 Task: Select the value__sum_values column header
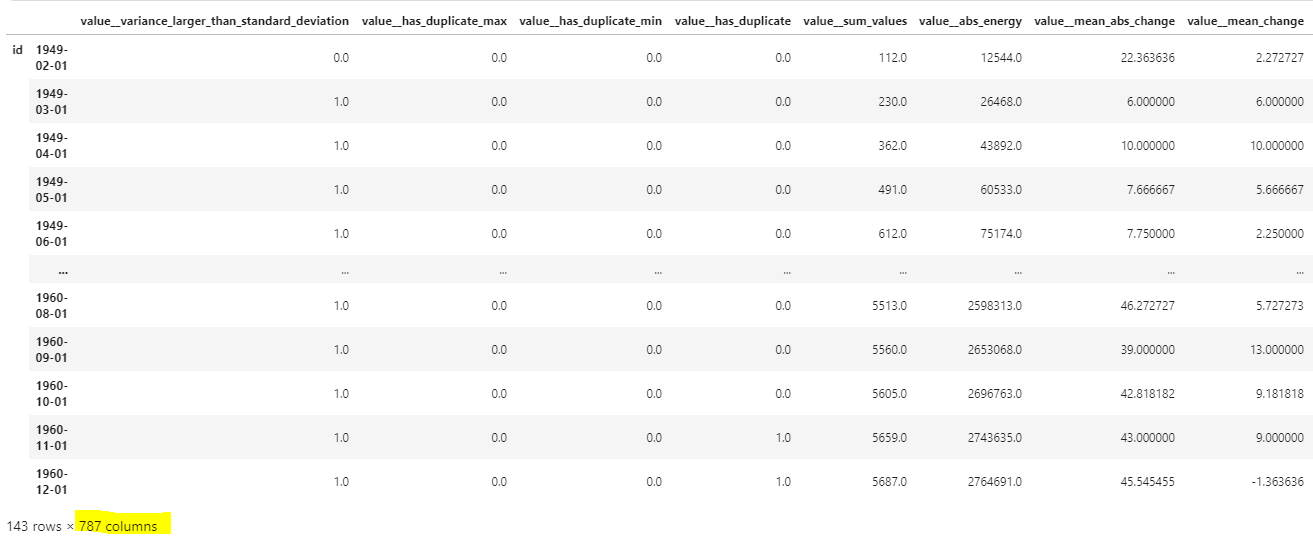pyautogui.click(x=856, y=21)
